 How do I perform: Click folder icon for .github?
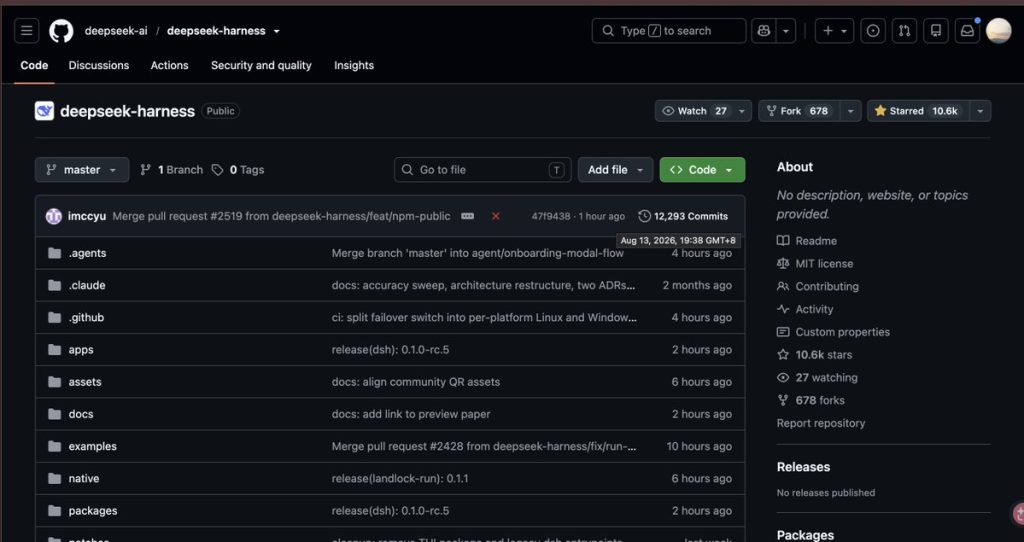coord(55,317)
